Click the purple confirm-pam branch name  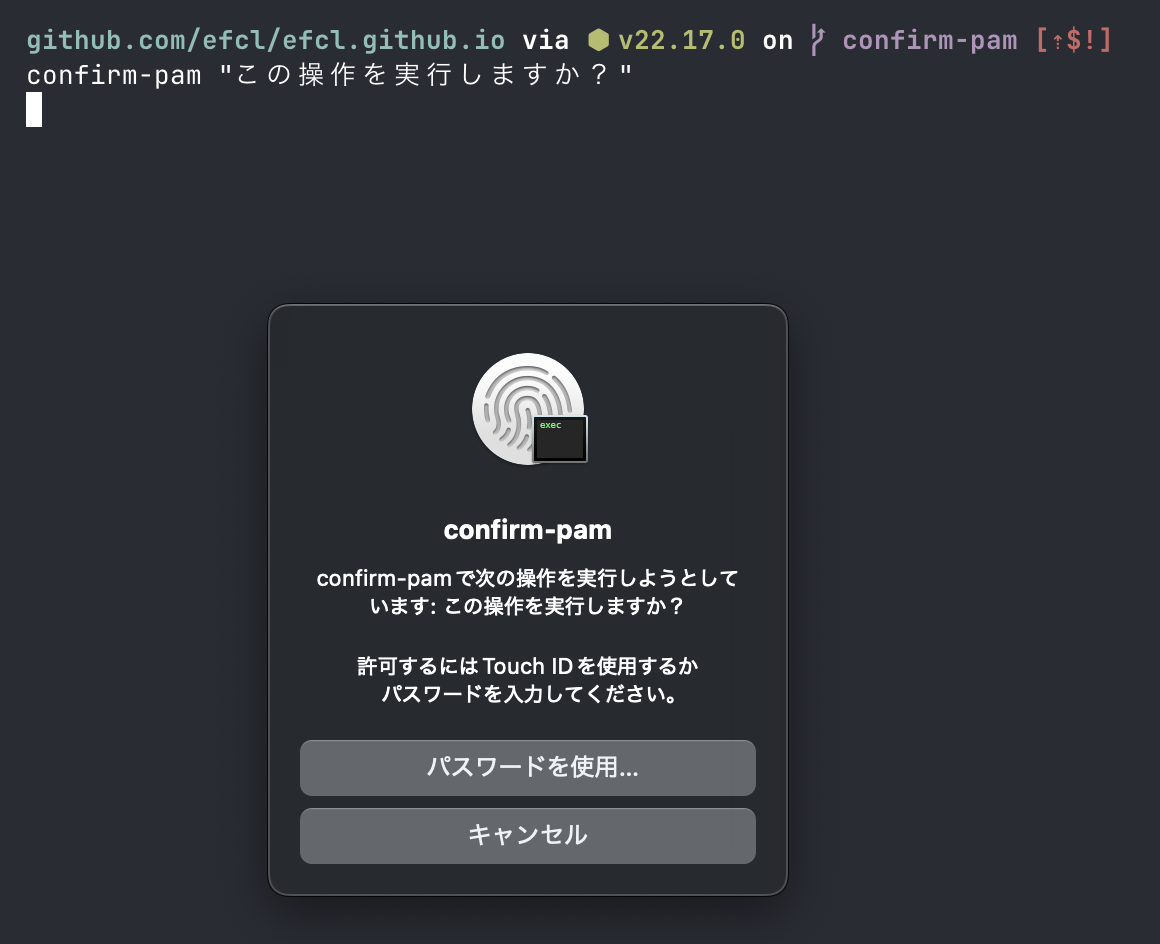pos(930,41)
